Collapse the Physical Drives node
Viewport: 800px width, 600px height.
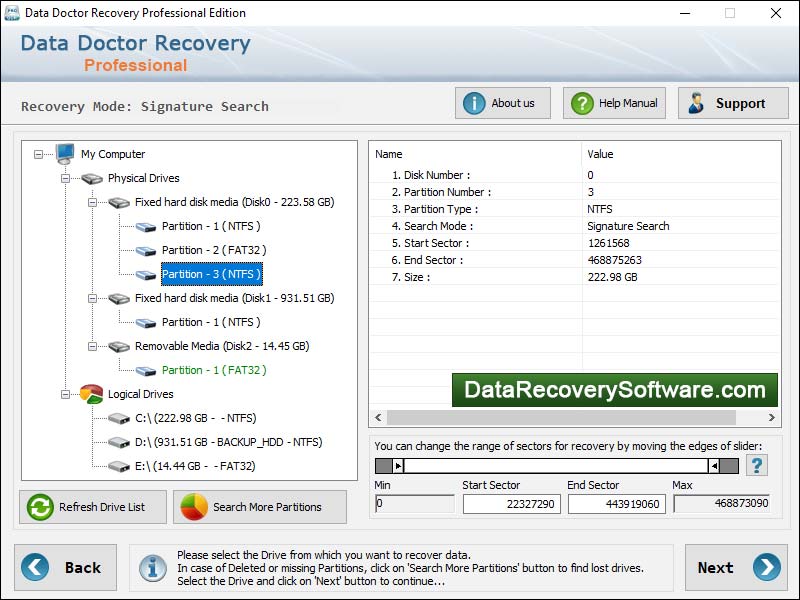click(66, 178)
